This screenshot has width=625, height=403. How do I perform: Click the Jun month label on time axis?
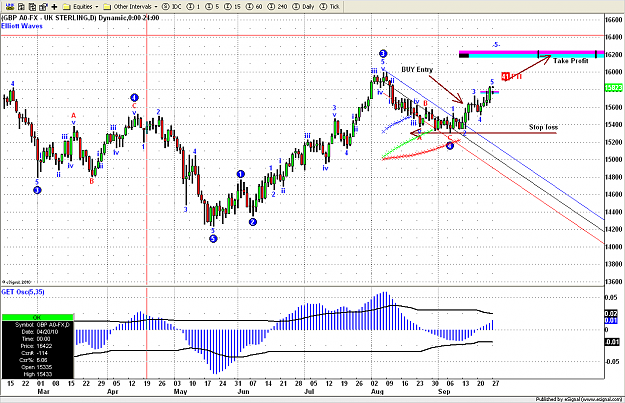point(243,392)
